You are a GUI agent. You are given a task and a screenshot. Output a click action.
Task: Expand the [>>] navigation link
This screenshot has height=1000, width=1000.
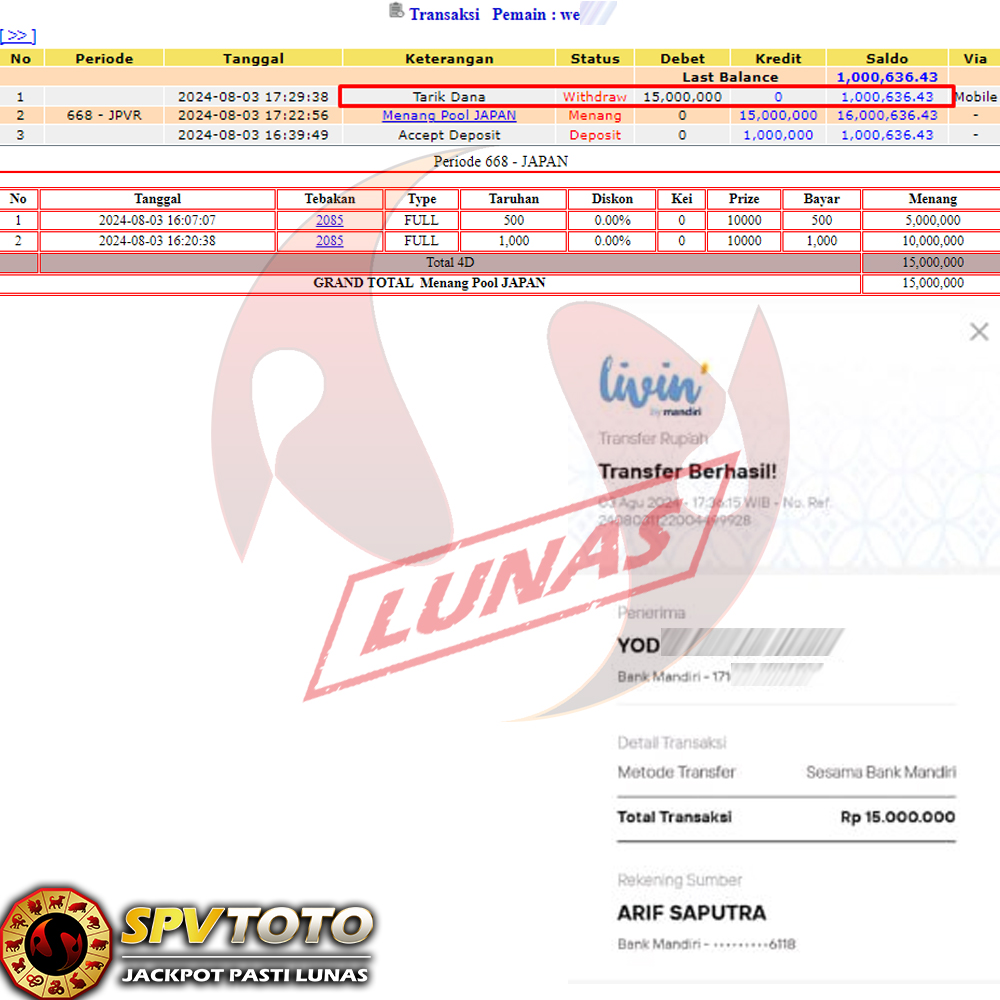(18, 36)
